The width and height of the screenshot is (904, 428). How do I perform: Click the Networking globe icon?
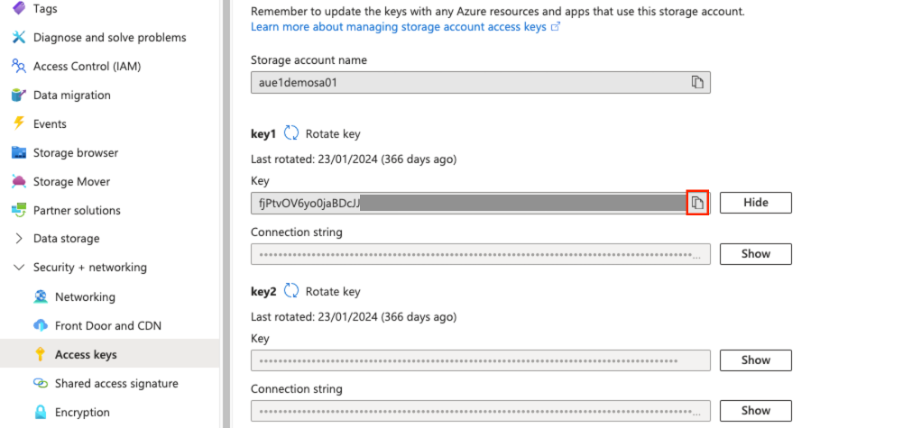[x=40, y=297]
